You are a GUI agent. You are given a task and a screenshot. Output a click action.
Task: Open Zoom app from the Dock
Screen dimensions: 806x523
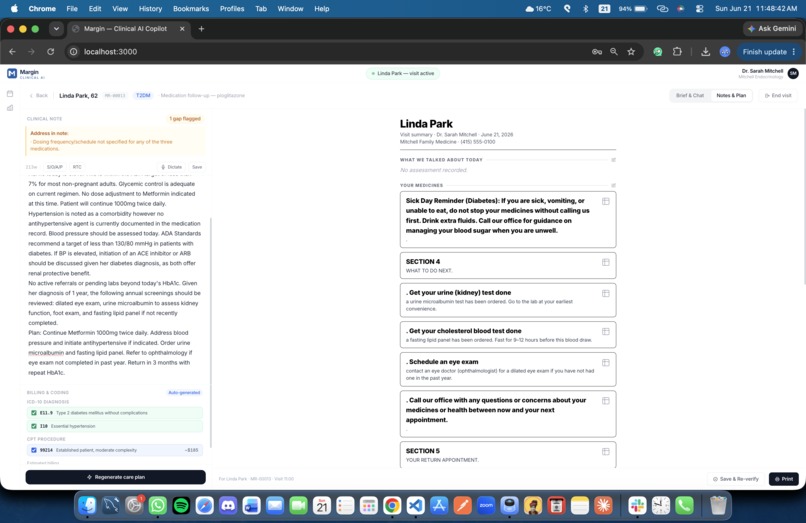click(x=486, y=506)
